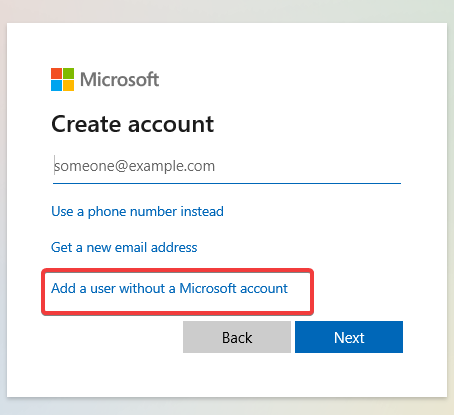Viewport: 454px width, 415px height.
Task: Click the white Next label text
Action: coord(349,338)
